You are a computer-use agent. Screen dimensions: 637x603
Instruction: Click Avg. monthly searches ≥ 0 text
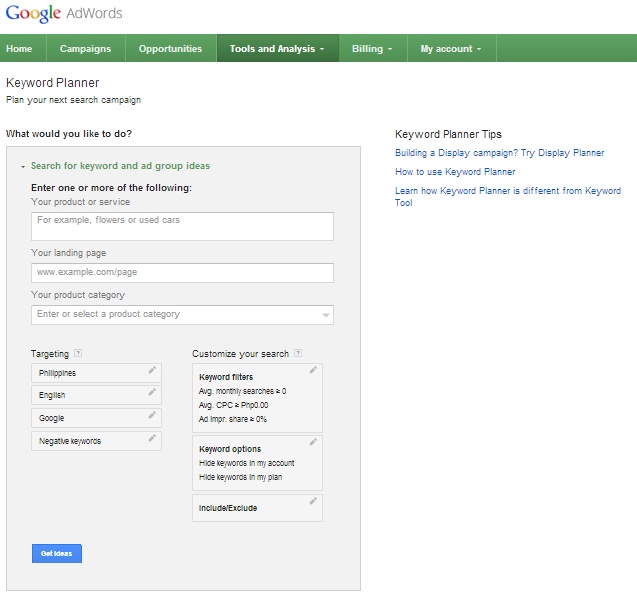click(x=243, y=391)
